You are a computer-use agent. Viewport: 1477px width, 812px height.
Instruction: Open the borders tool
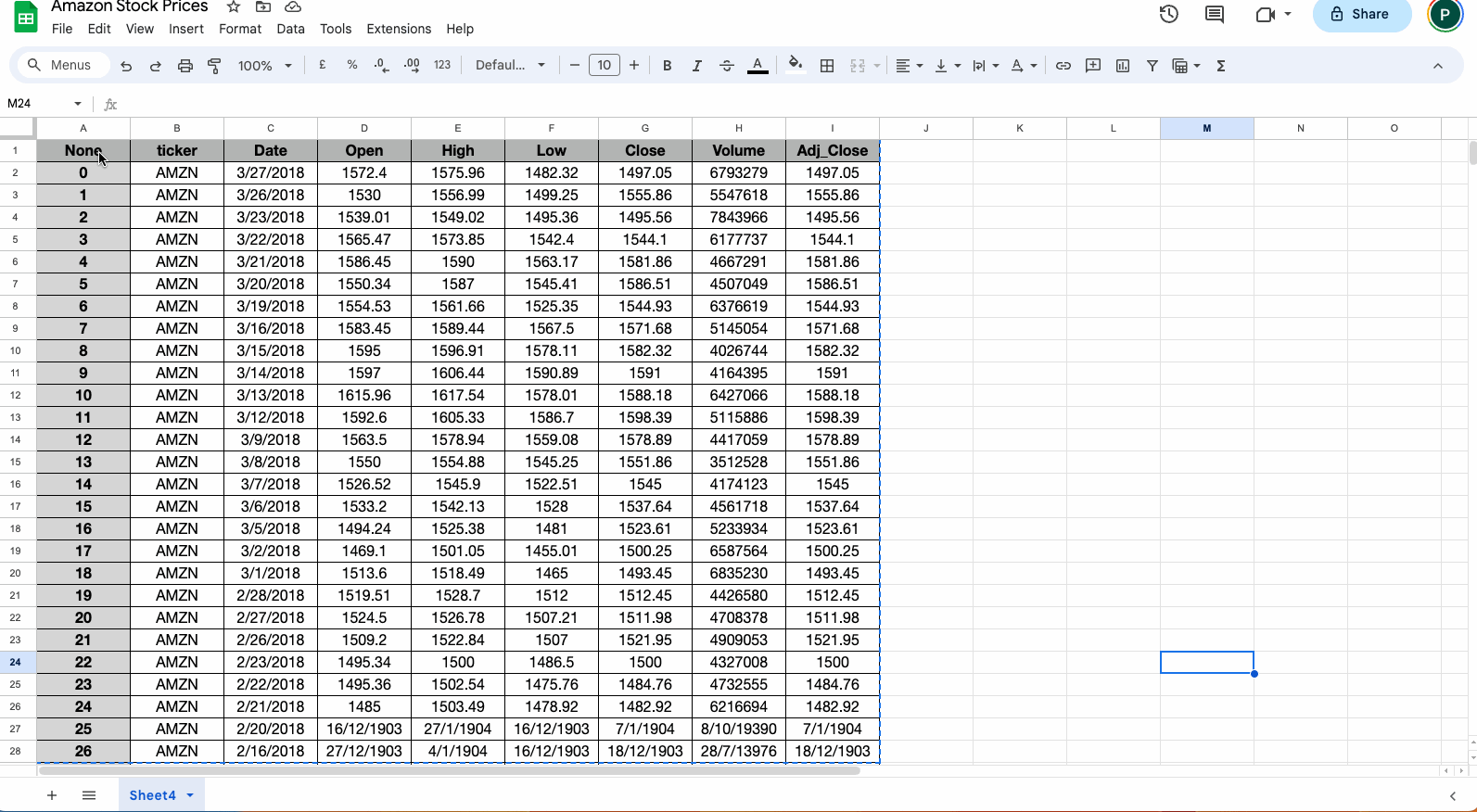tap(827, 66)
